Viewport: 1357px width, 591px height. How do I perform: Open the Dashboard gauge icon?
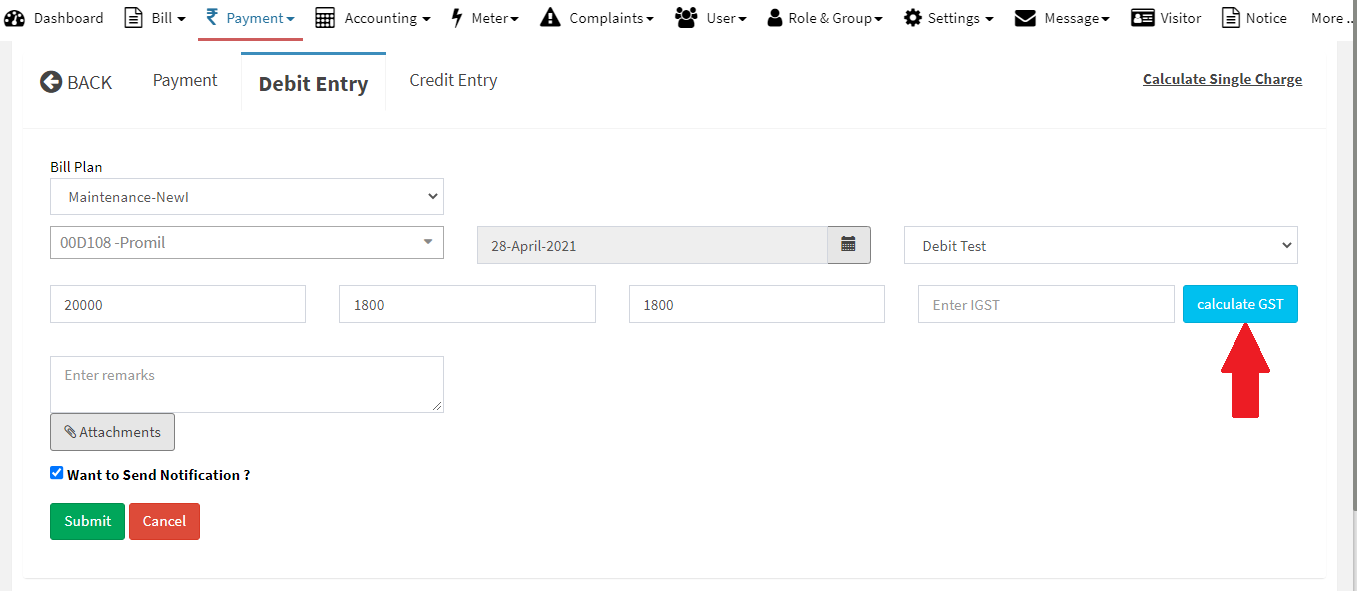point(15,18)
